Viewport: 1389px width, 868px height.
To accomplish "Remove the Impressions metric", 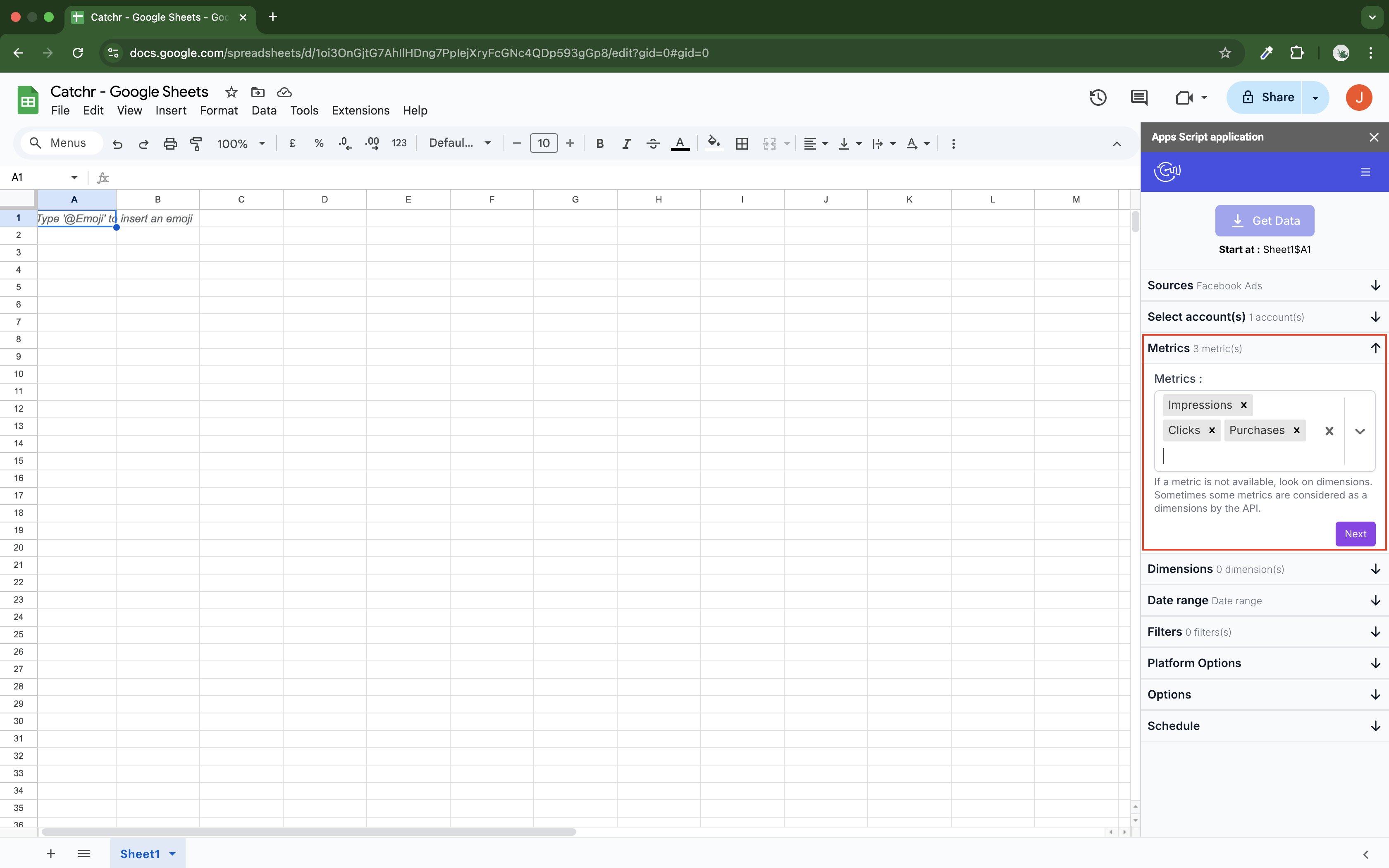I will tap(1243, 405).
